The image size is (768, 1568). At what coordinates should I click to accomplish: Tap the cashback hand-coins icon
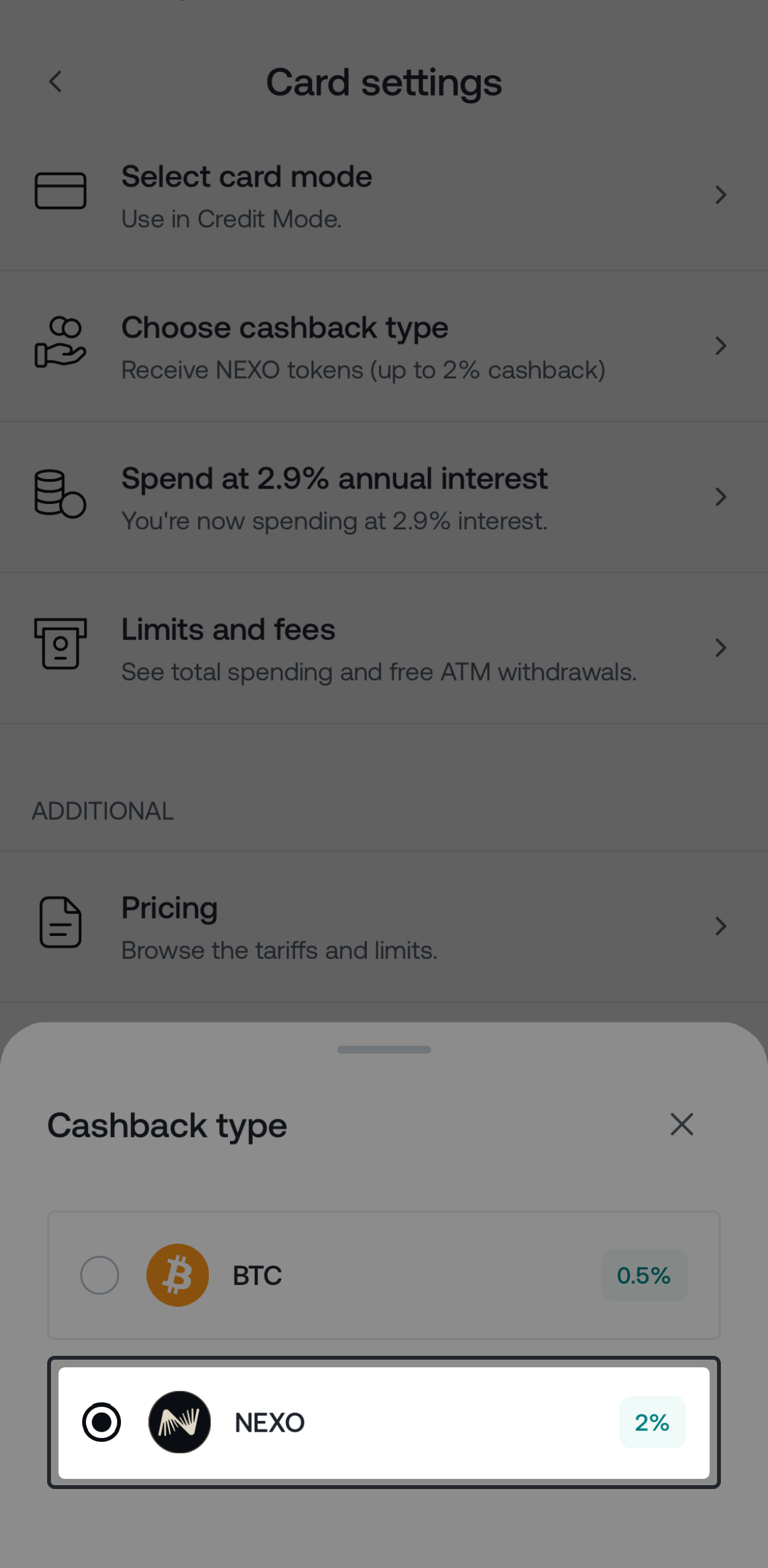tap(60, 342)
